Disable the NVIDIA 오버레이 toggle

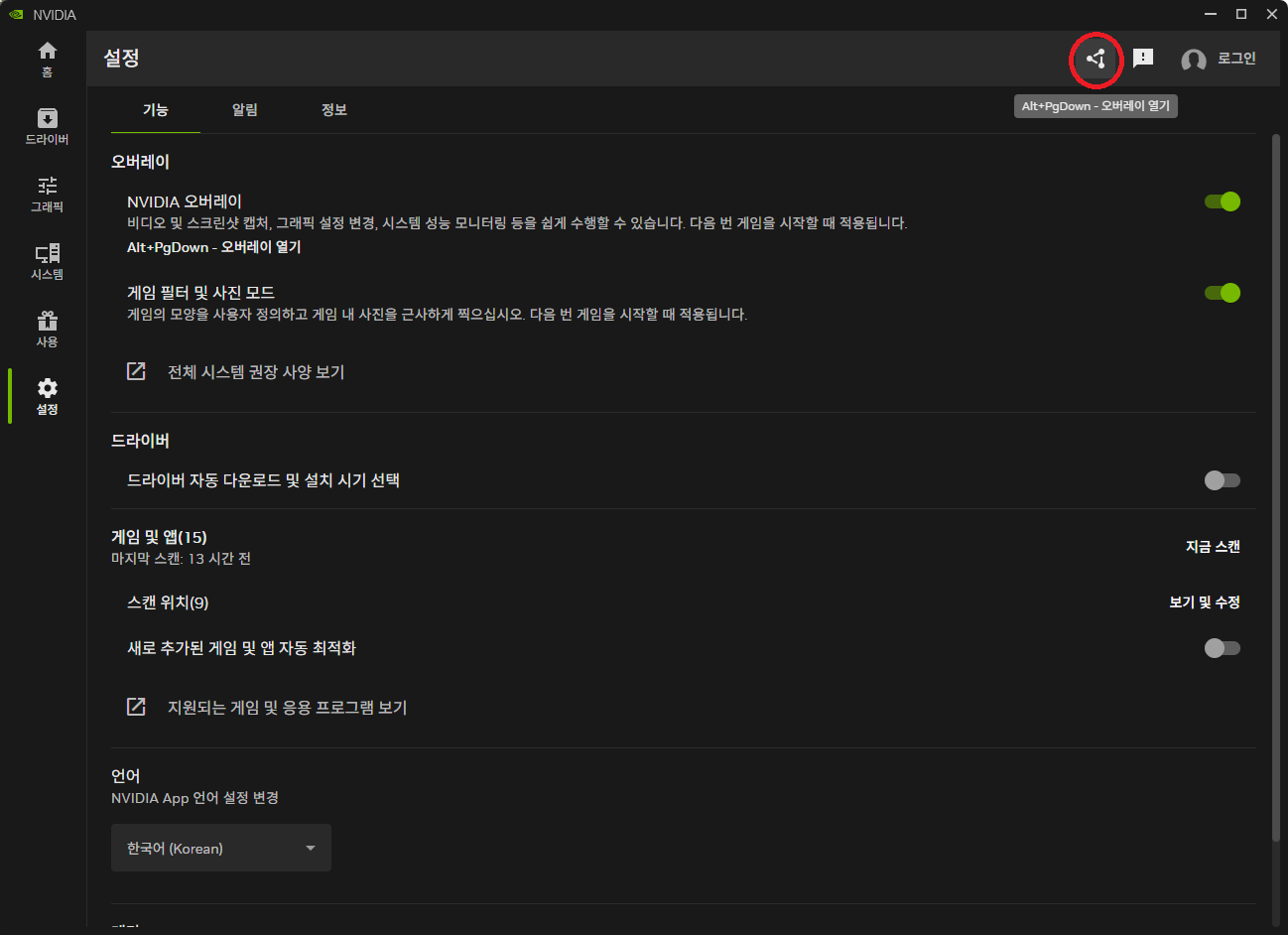[1223, 201]
